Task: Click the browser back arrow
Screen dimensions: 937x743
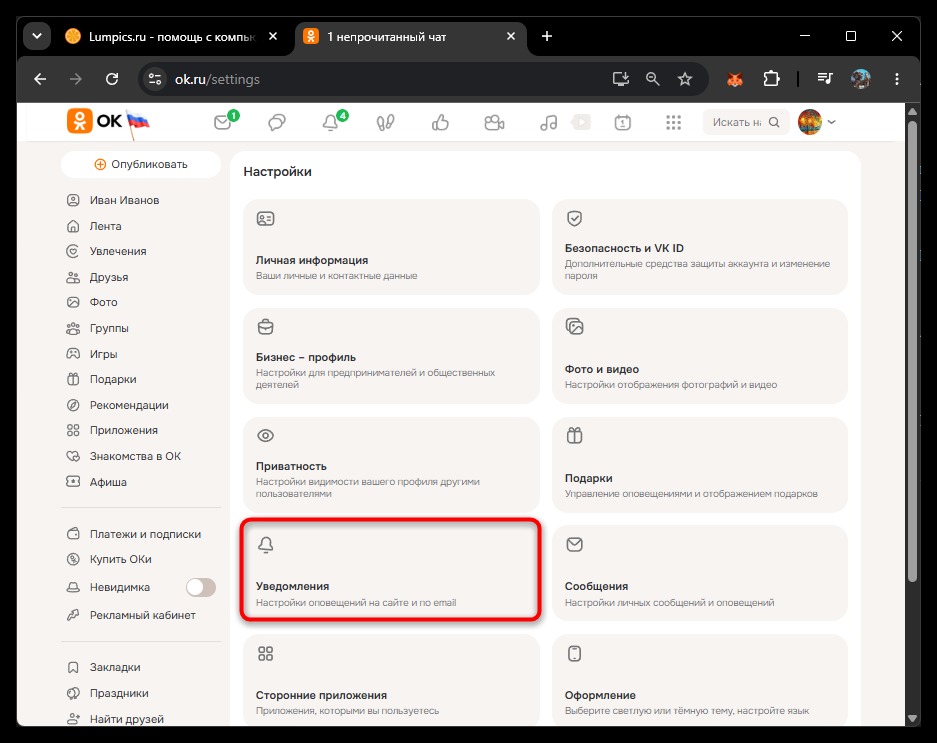Action: 40,79
